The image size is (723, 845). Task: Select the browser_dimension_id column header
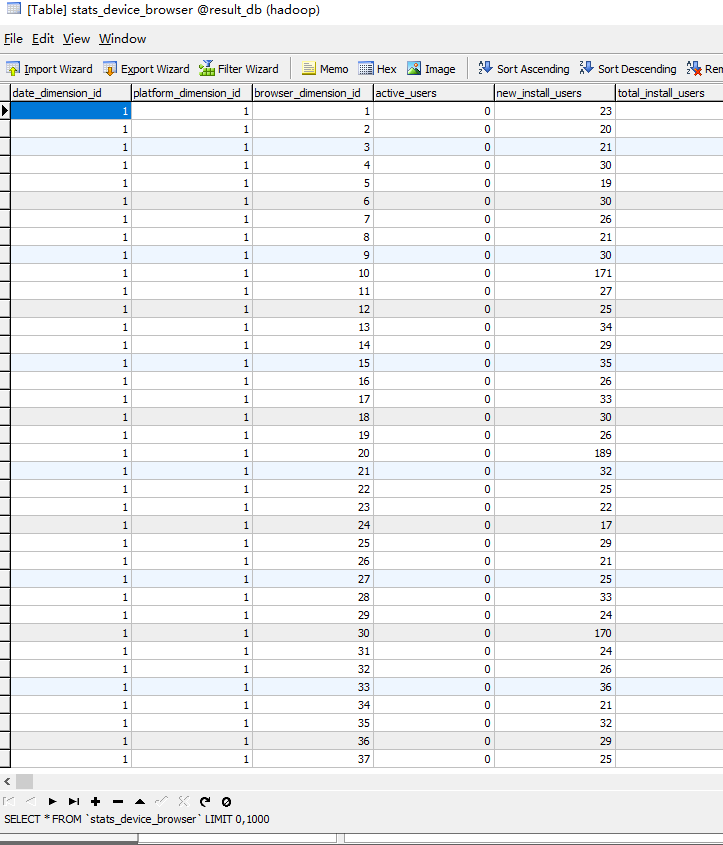click(x=312, y=93)
